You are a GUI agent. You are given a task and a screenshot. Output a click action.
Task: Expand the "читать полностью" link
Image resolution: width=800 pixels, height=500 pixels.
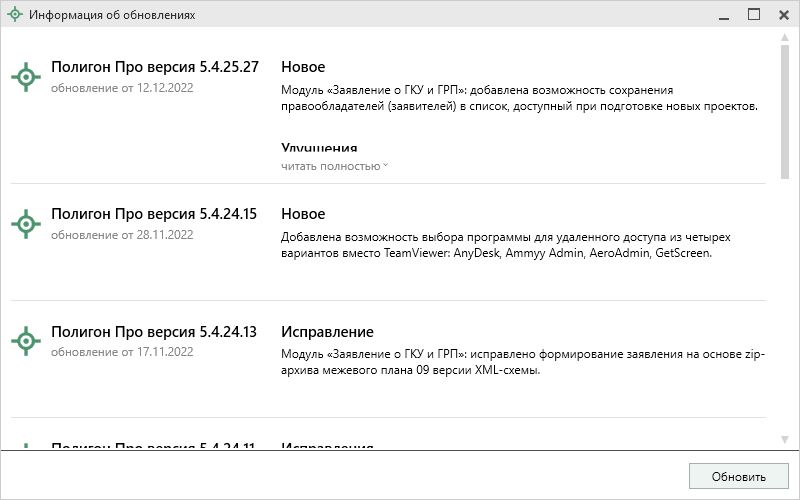pyautogui.click(x=334, y=166)
